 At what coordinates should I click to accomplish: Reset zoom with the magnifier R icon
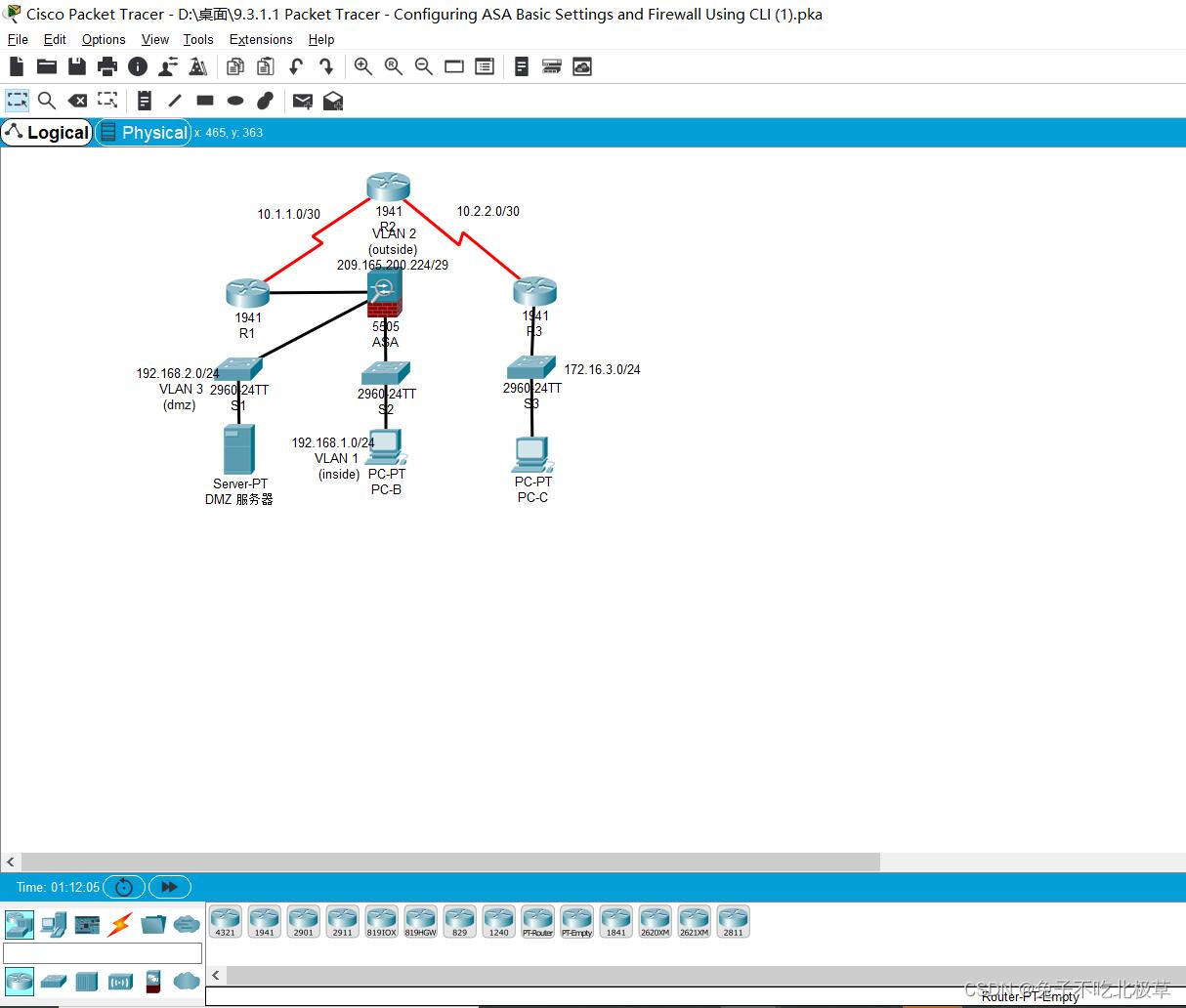click(393, 66)
